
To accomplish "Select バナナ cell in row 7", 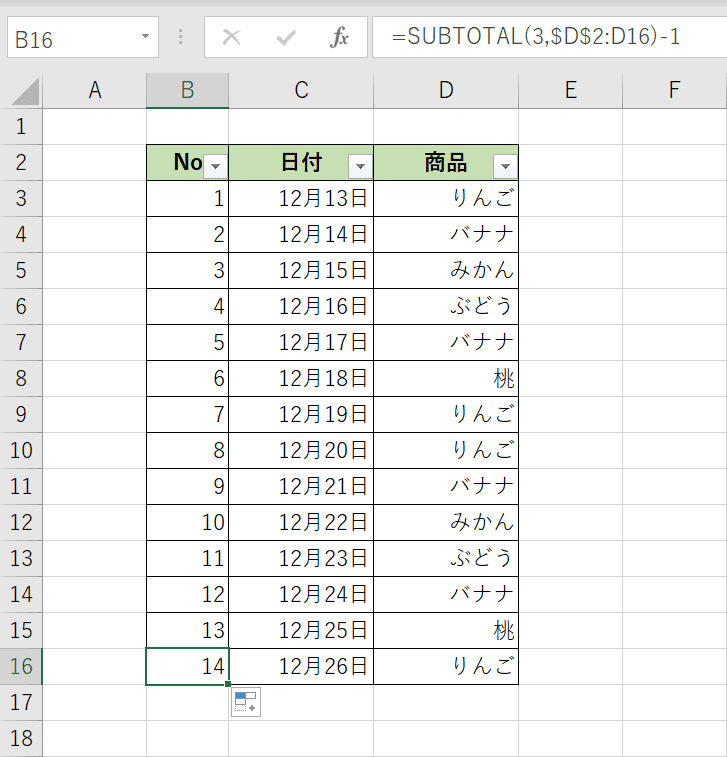I will click(446, 342).
